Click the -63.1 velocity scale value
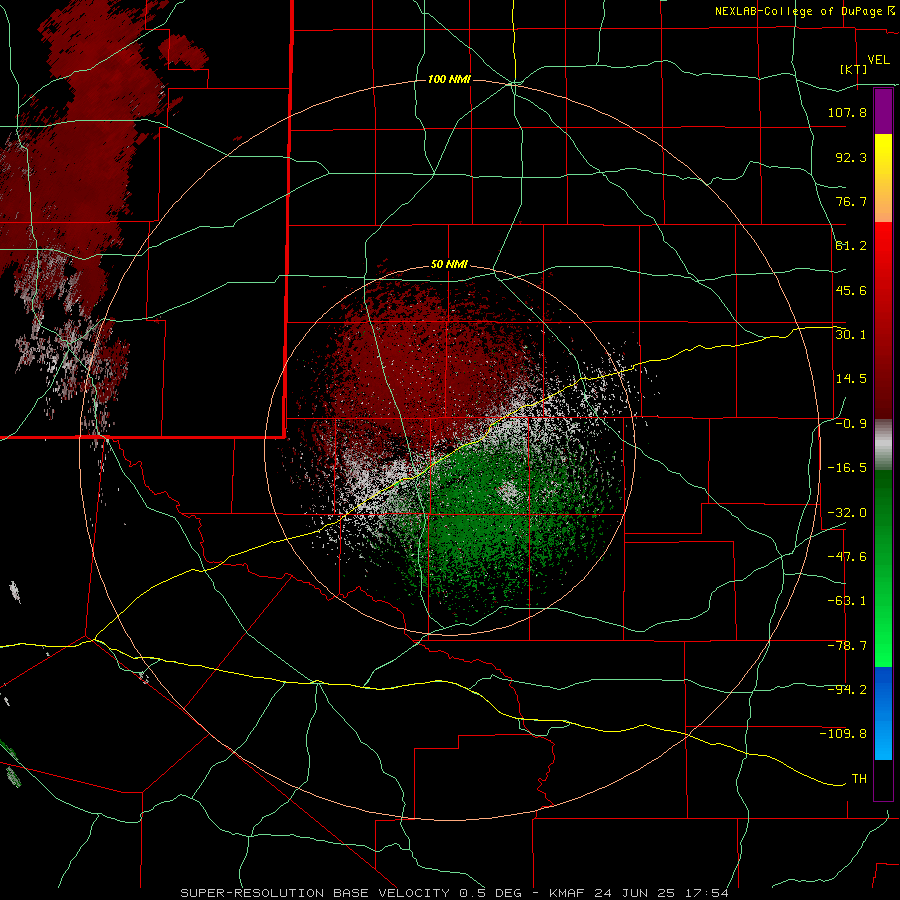Viewport: 900px width, 900px height. (x=847, y=601)
